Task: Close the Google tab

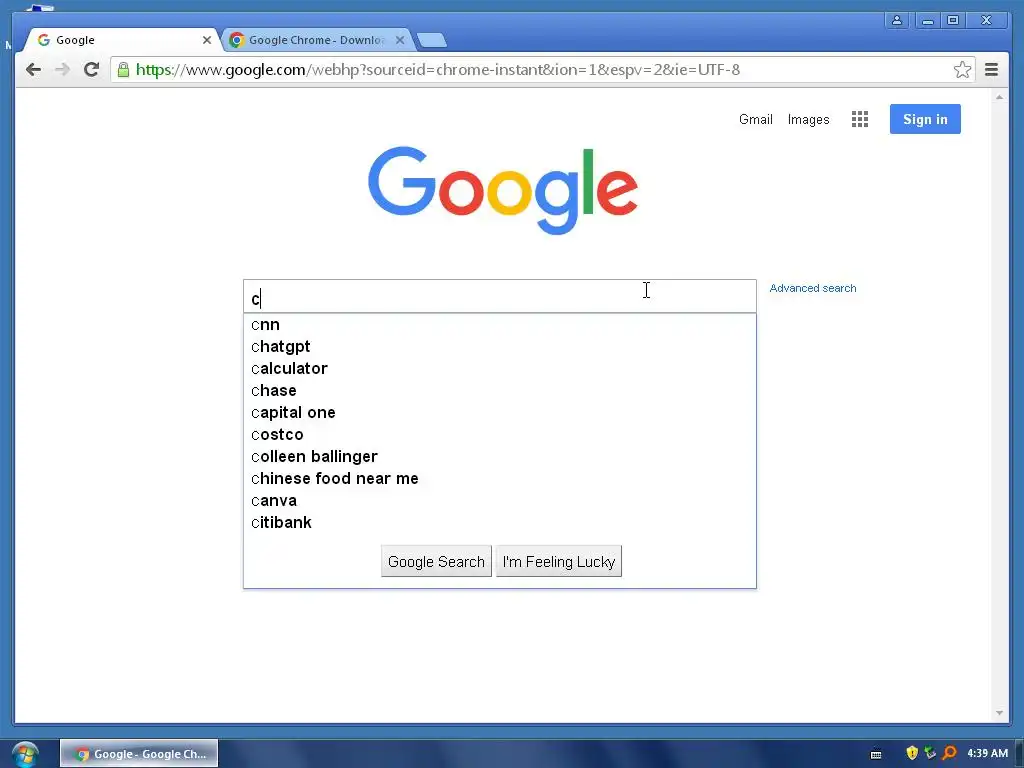Action: point(207,40)
